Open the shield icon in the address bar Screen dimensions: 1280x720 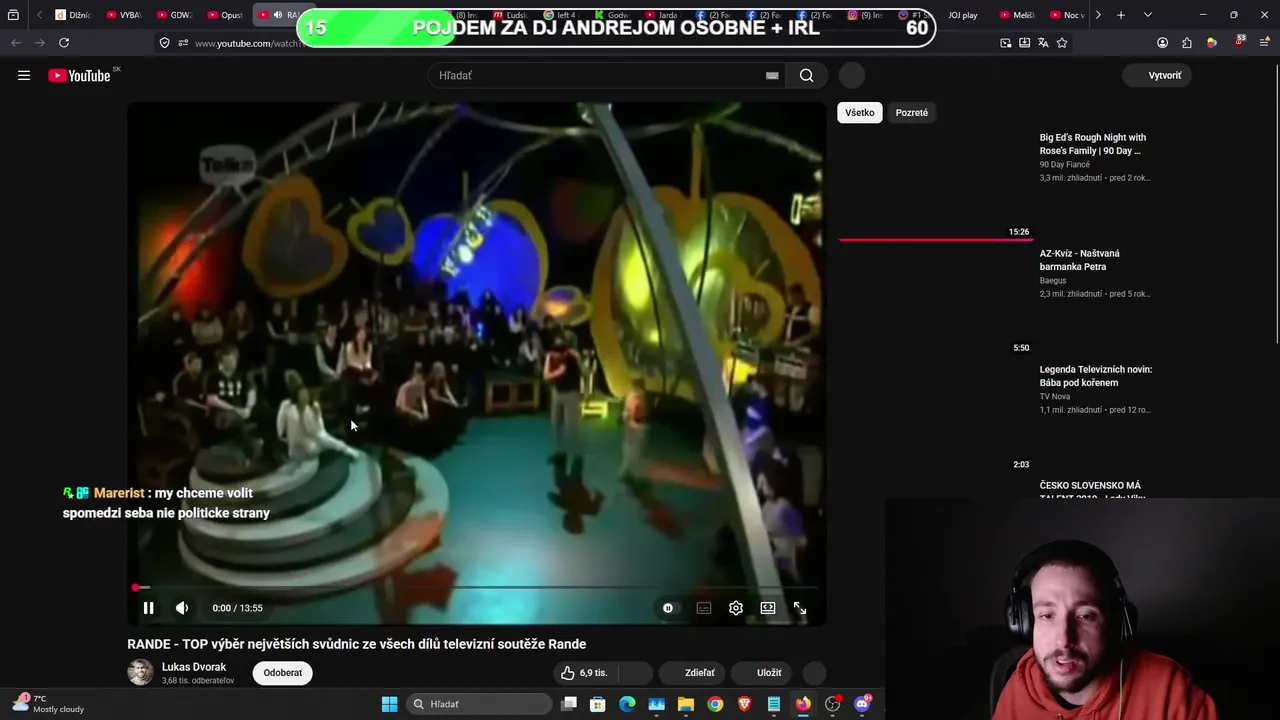164,43
